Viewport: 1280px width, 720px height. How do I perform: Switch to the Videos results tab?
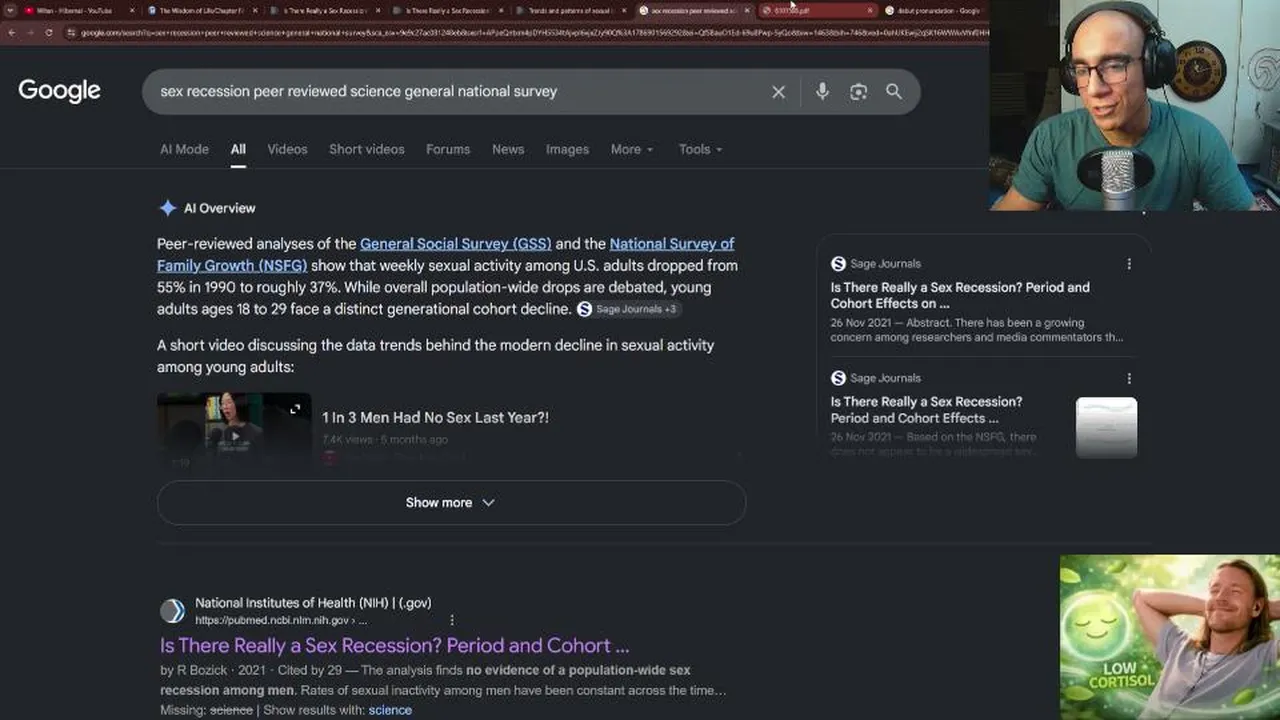[x=287, y=149]
